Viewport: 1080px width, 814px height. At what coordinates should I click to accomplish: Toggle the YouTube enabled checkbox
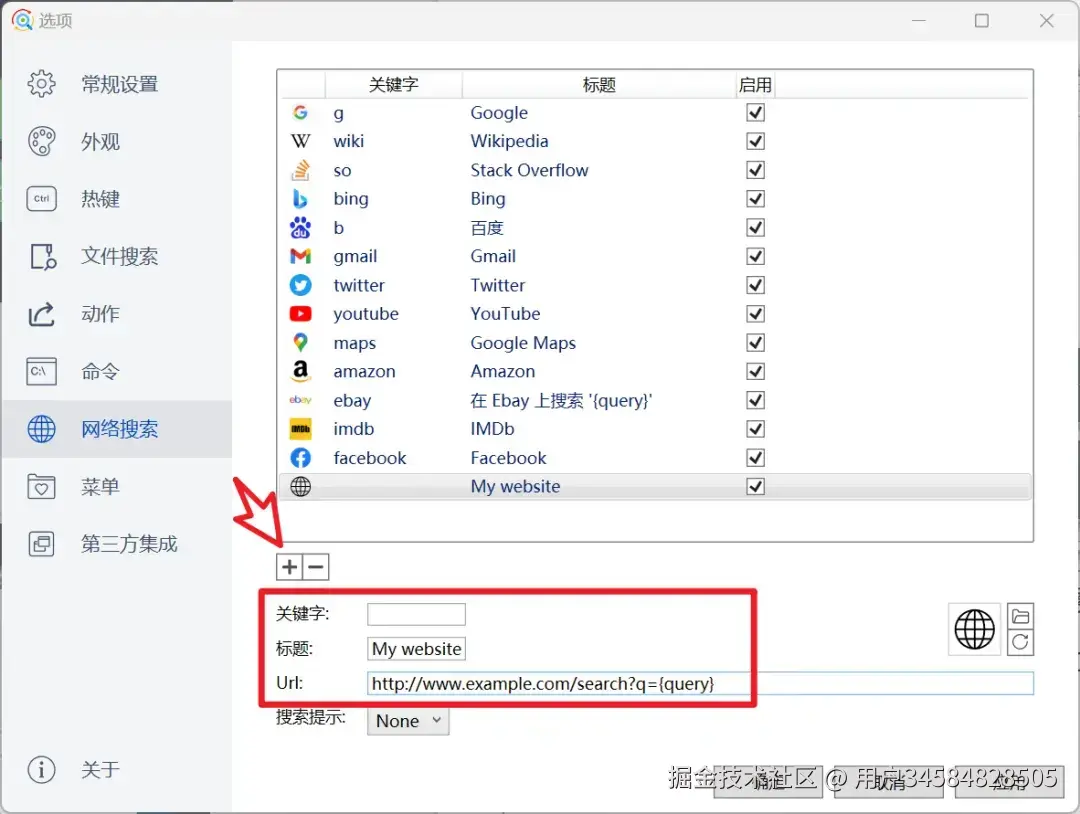[756, 314]
